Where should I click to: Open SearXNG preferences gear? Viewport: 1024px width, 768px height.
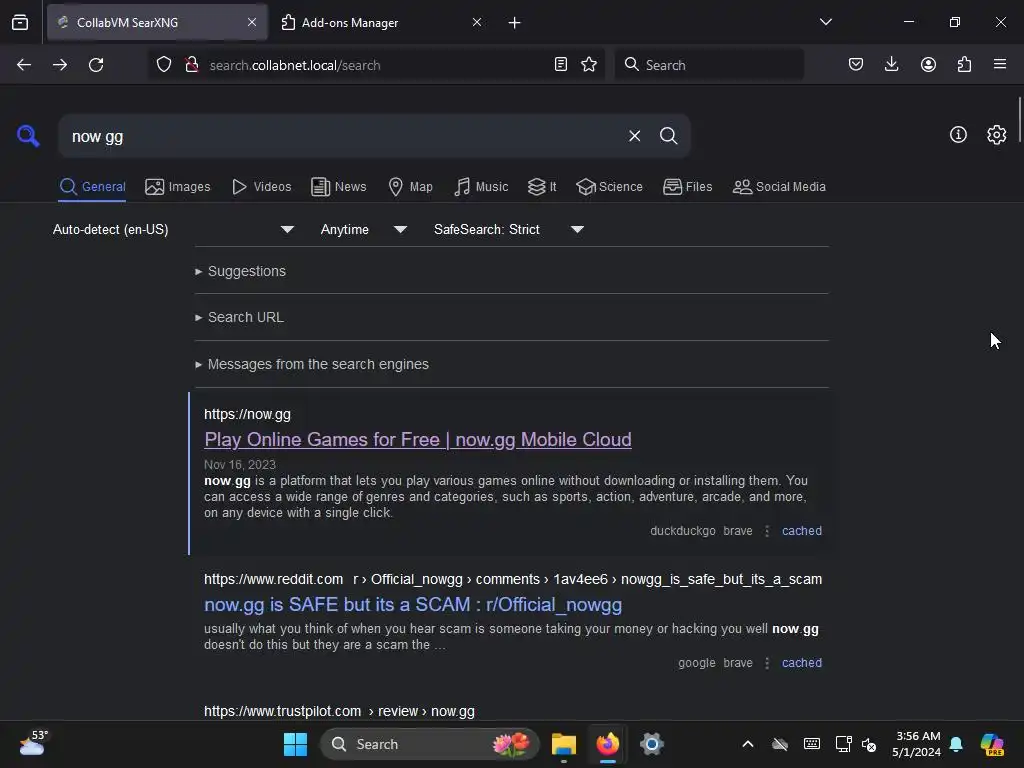[x=997, y=135]
